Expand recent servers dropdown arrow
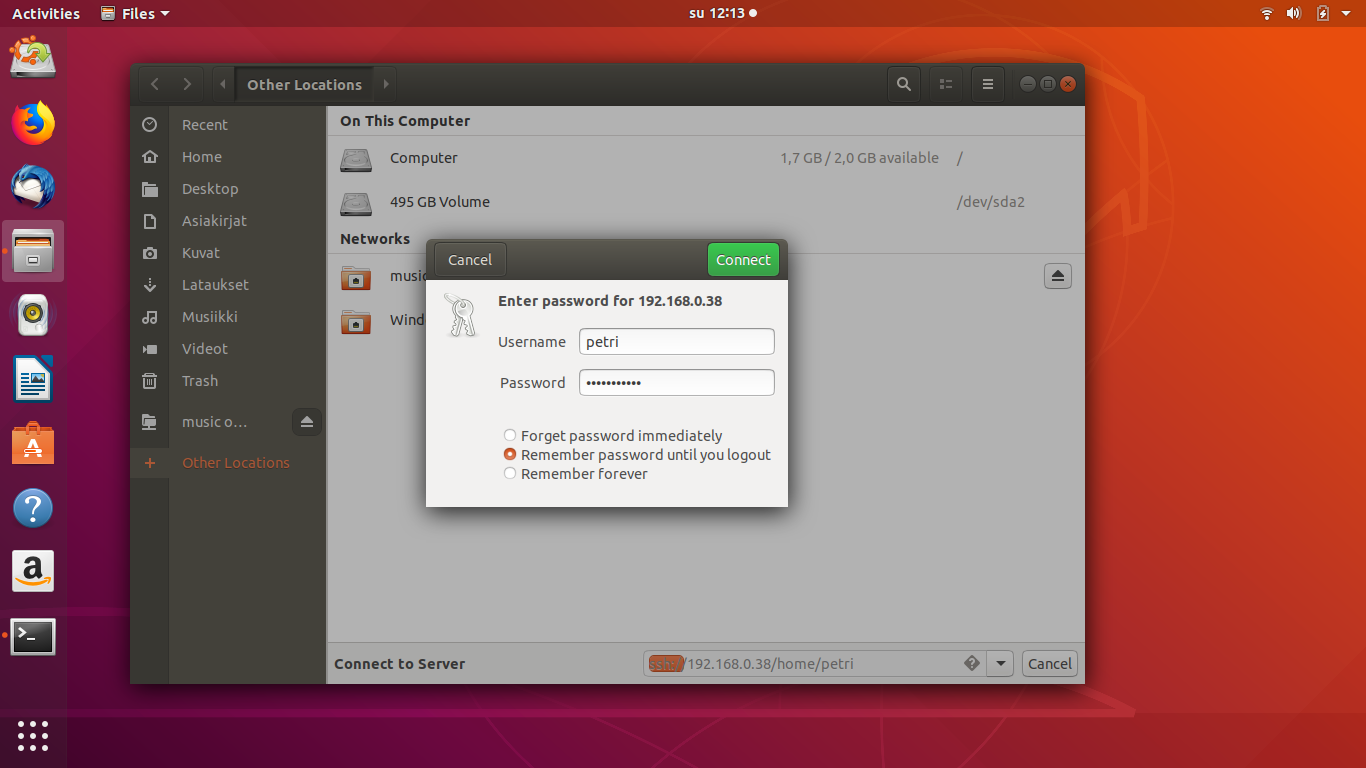 (1000, 664)
